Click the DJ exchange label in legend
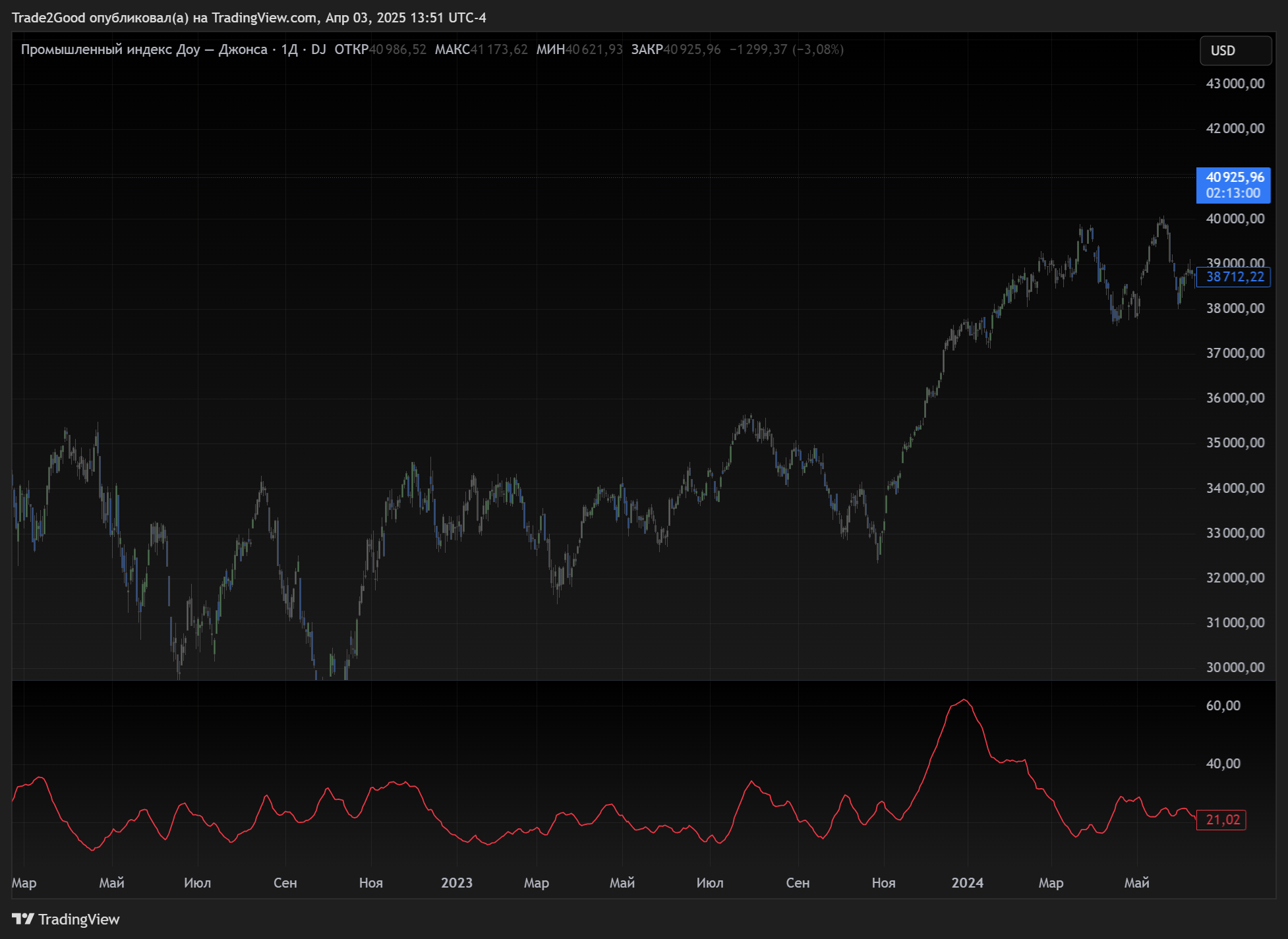Screen dimensions: 1288x939 pos(318,49)
